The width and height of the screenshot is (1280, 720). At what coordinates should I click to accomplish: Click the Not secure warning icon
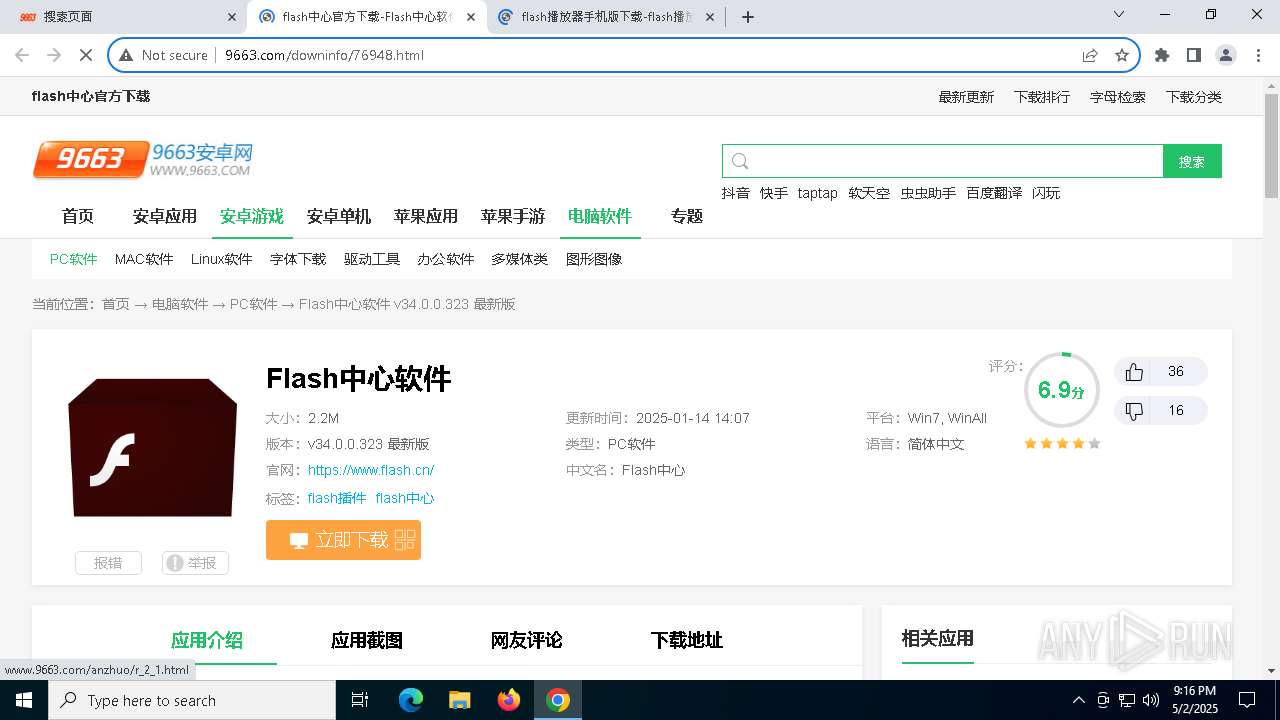click(126, 55)
